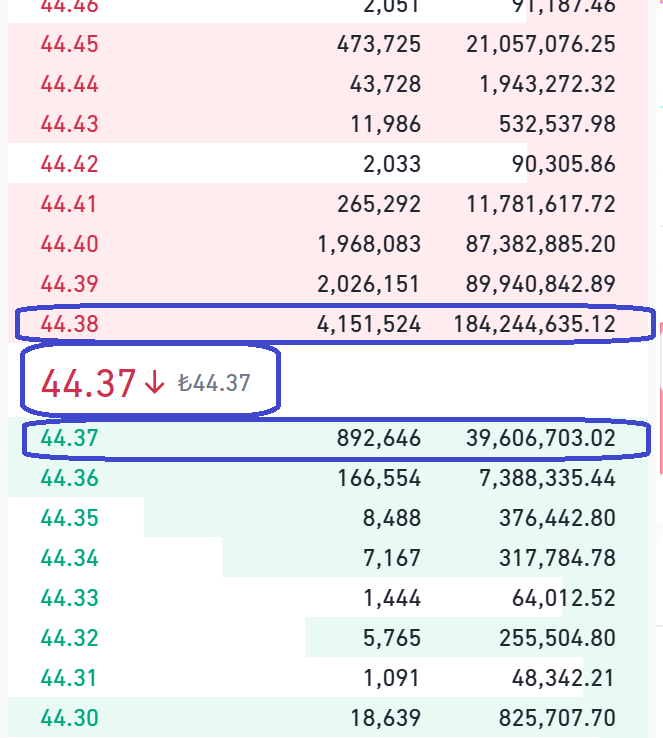The width and height of the screenshot is (663, 738).
Task: Click the 44.44 ask price
Action: (x=69, y=84)
